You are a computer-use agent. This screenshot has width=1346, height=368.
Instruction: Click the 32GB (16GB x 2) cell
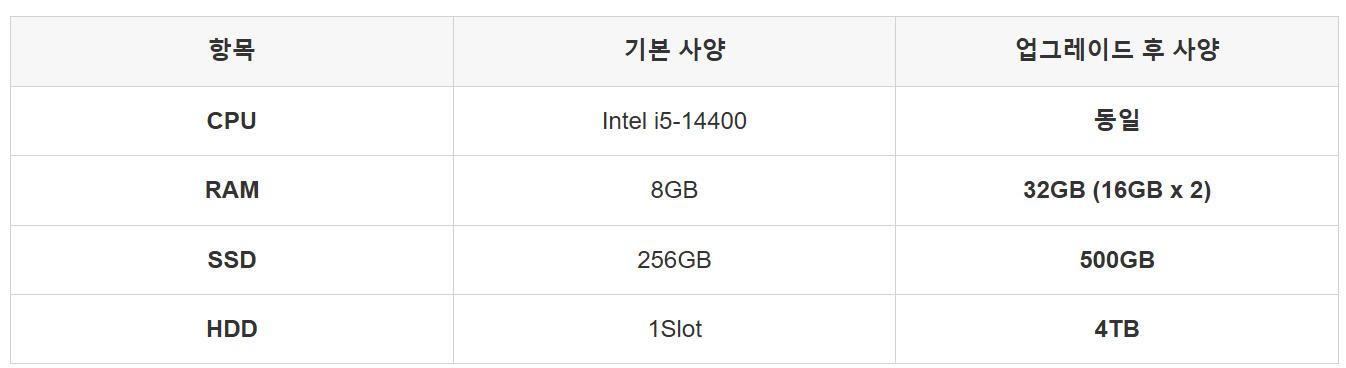point(1116,190)
